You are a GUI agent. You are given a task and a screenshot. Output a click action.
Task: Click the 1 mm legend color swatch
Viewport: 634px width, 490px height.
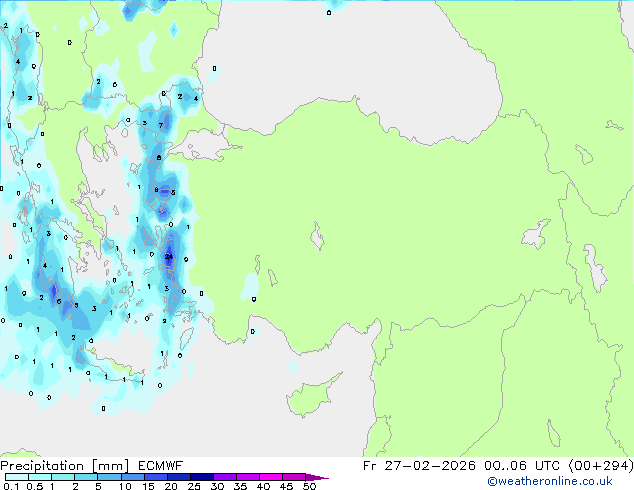tap(63, 477)
